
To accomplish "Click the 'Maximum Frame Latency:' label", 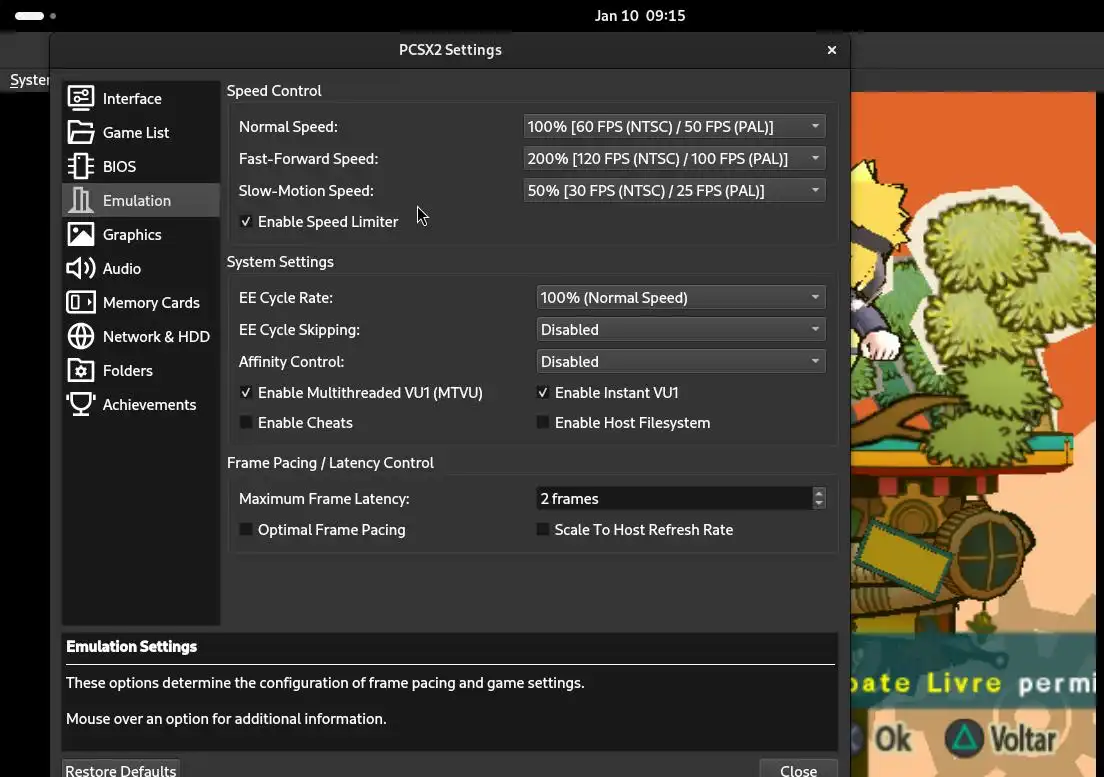I will [324, 498].
